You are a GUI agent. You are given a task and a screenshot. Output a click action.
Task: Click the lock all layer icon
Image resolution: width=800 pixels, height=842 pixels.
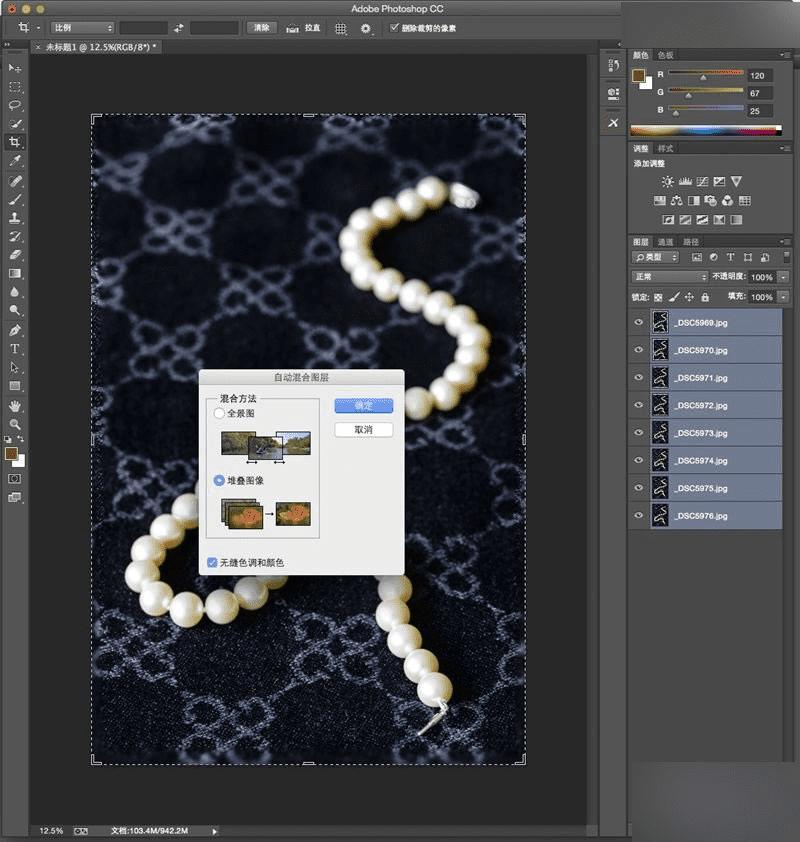click(705, 297)
